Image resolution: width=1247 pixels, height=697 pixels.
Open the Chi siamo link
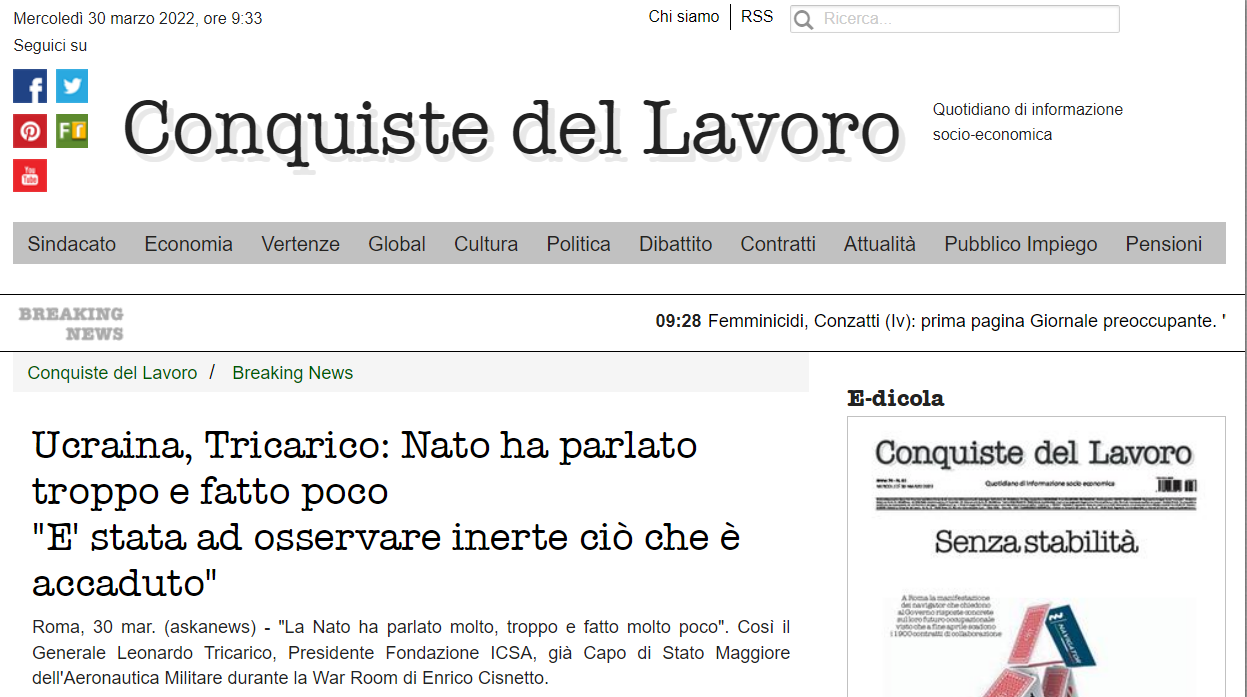tap(684, 17)
